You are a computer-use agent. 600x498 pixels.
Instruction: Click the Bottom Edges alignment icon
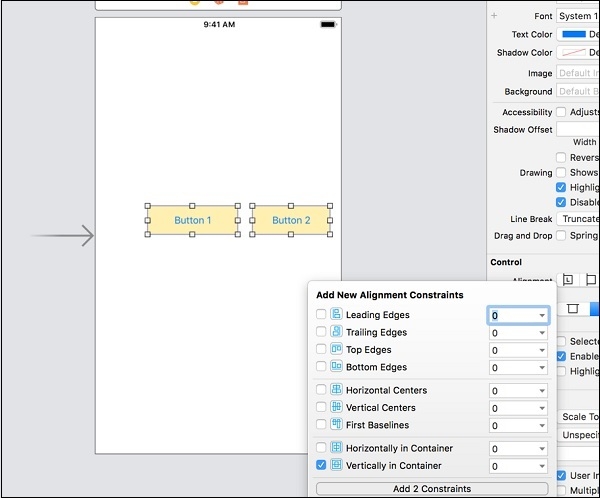[336, 366]
